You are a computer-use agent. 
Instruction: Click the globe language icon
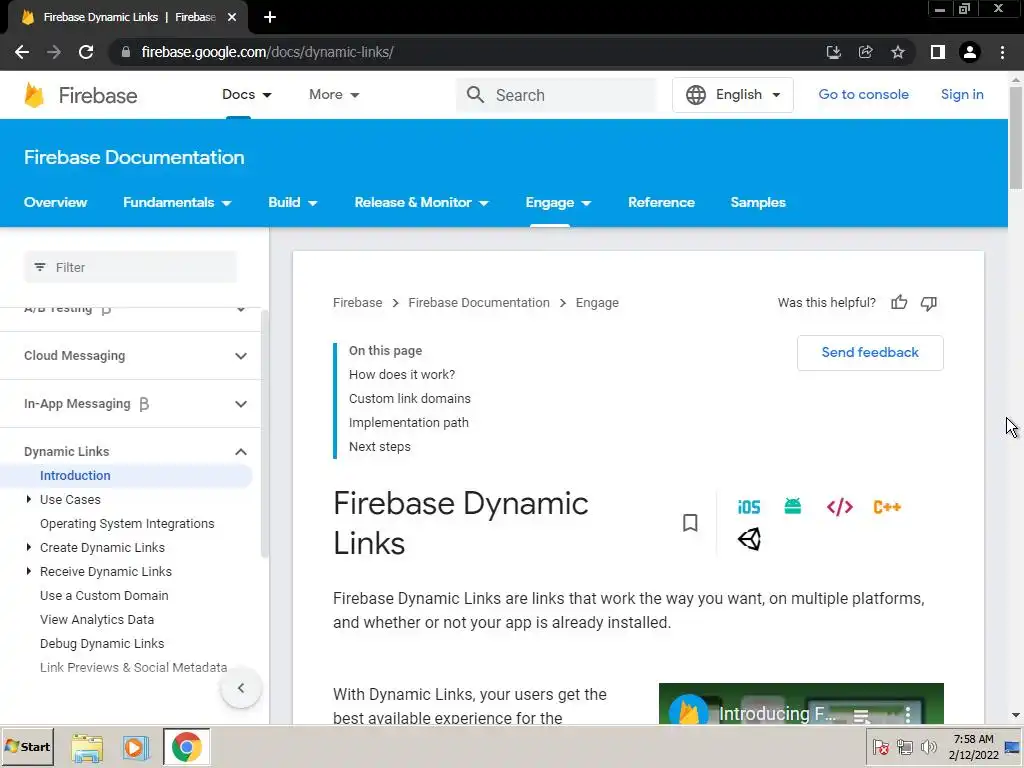point(696,95)
